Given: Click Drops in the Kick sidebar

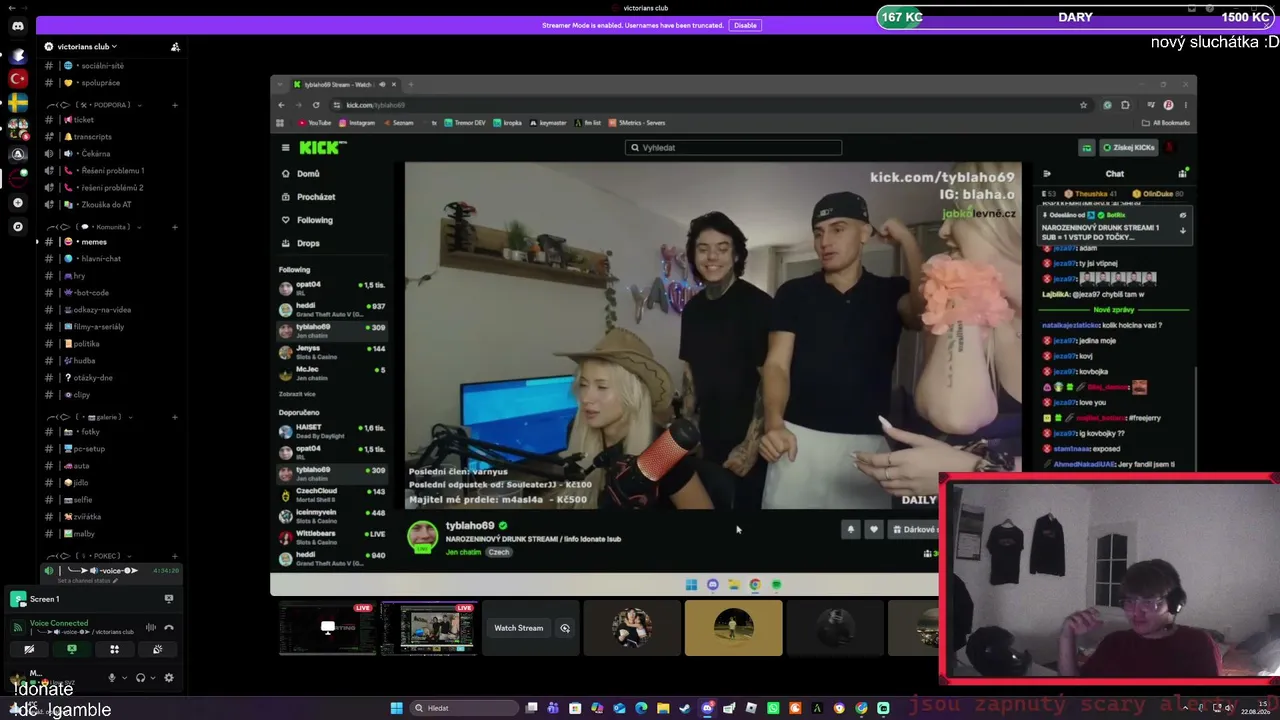Looking at the screenshot, I should click(x=308, y=243).
